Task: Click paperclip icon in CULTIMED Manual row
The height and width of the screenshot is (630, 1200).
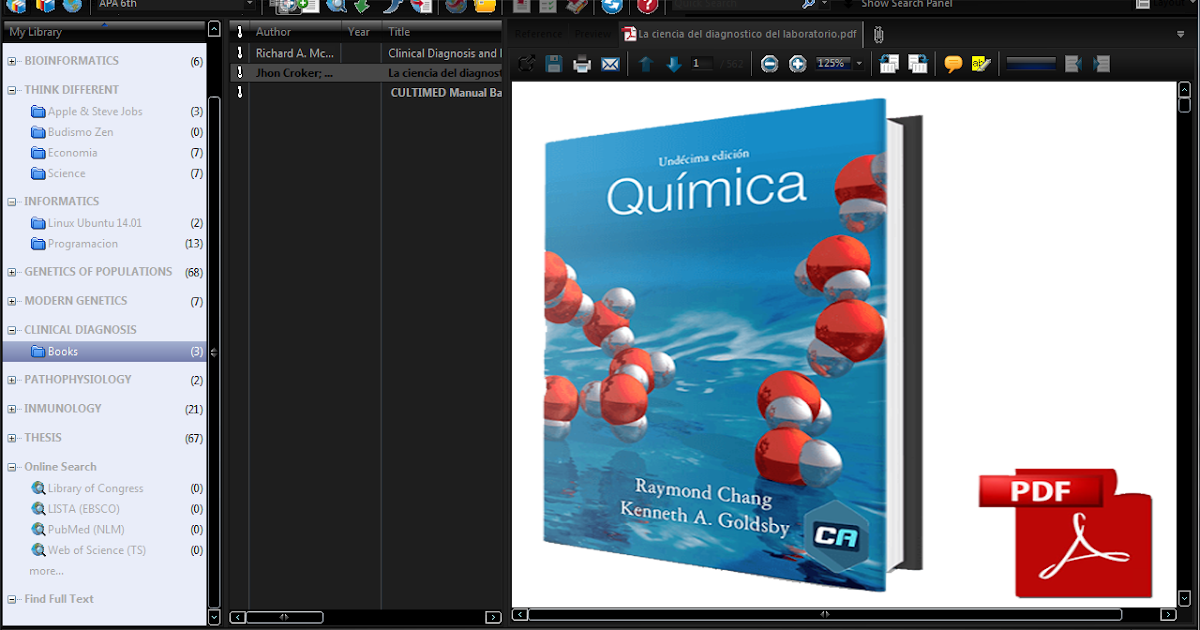Action: click(x=240, y=92)
